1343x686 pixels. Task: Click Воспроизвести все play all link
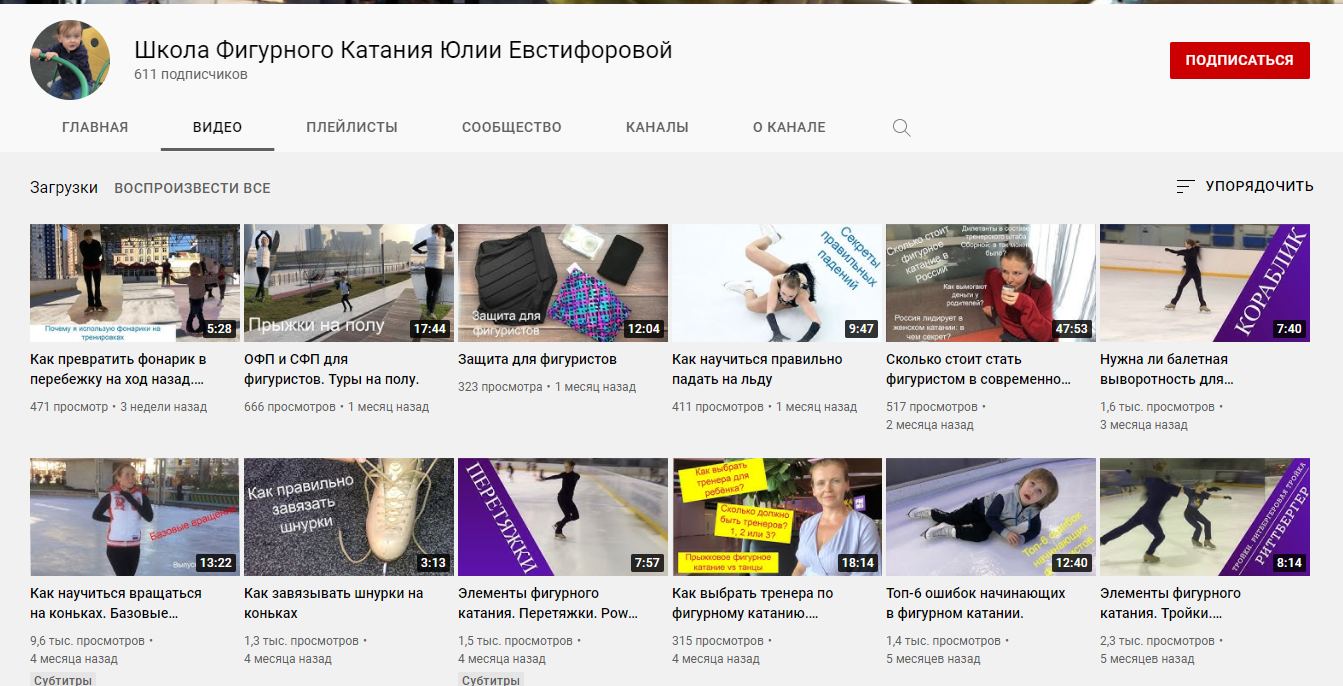point(192,188)
